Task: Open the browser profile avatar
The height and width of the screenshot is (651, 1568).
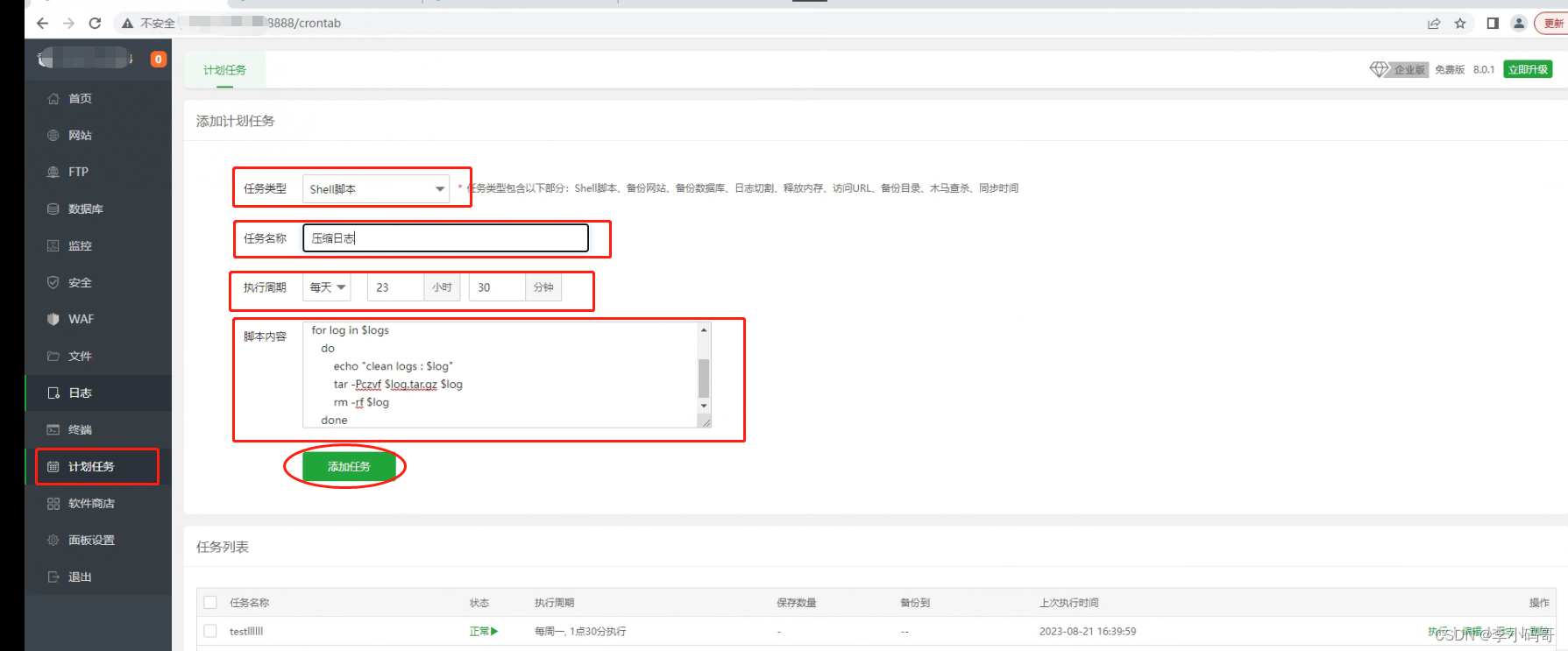Action: pos(1519,24)
